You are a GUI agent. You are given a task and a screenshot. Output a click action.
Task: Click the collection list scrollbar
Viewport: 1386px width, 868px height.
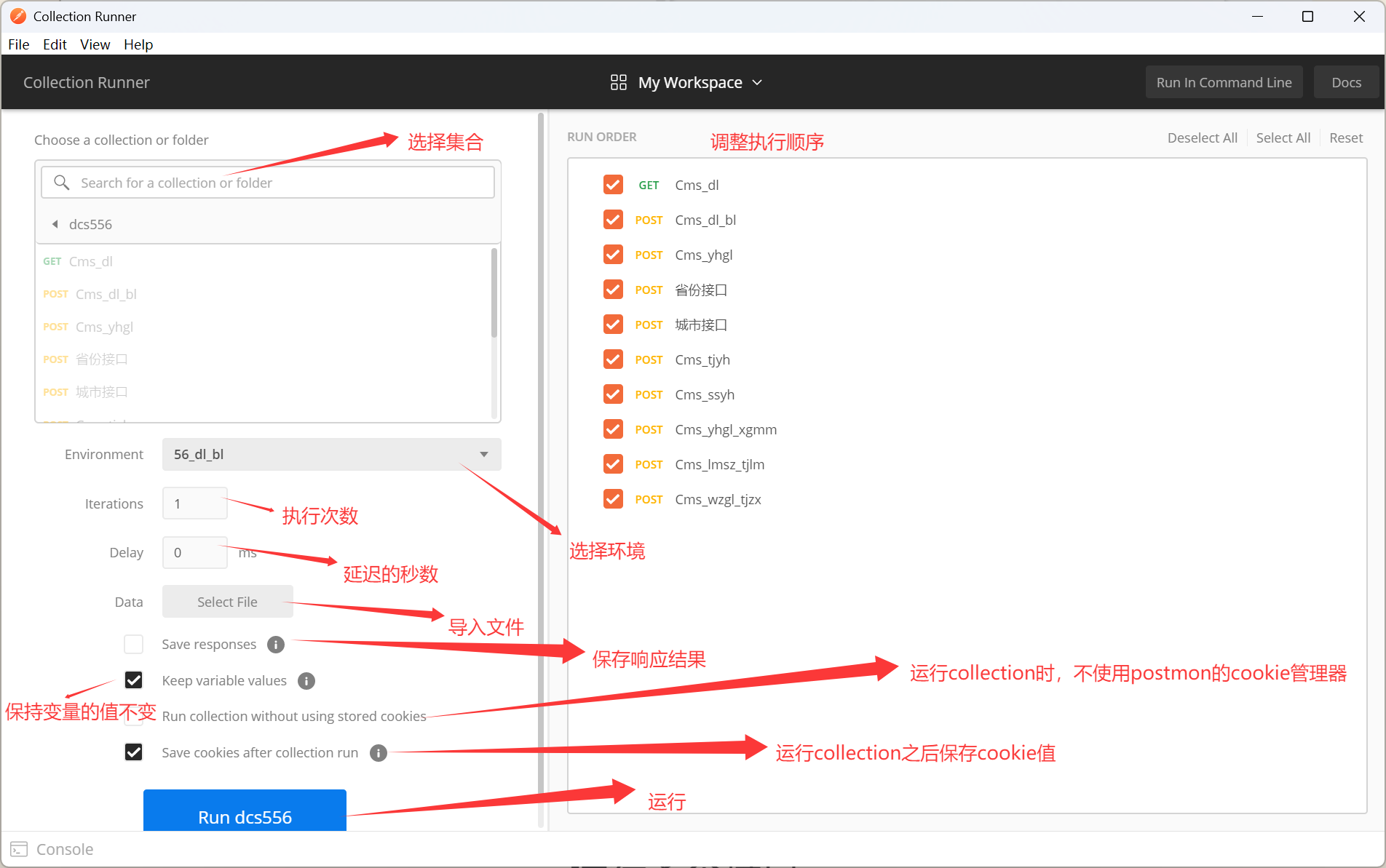494,293
